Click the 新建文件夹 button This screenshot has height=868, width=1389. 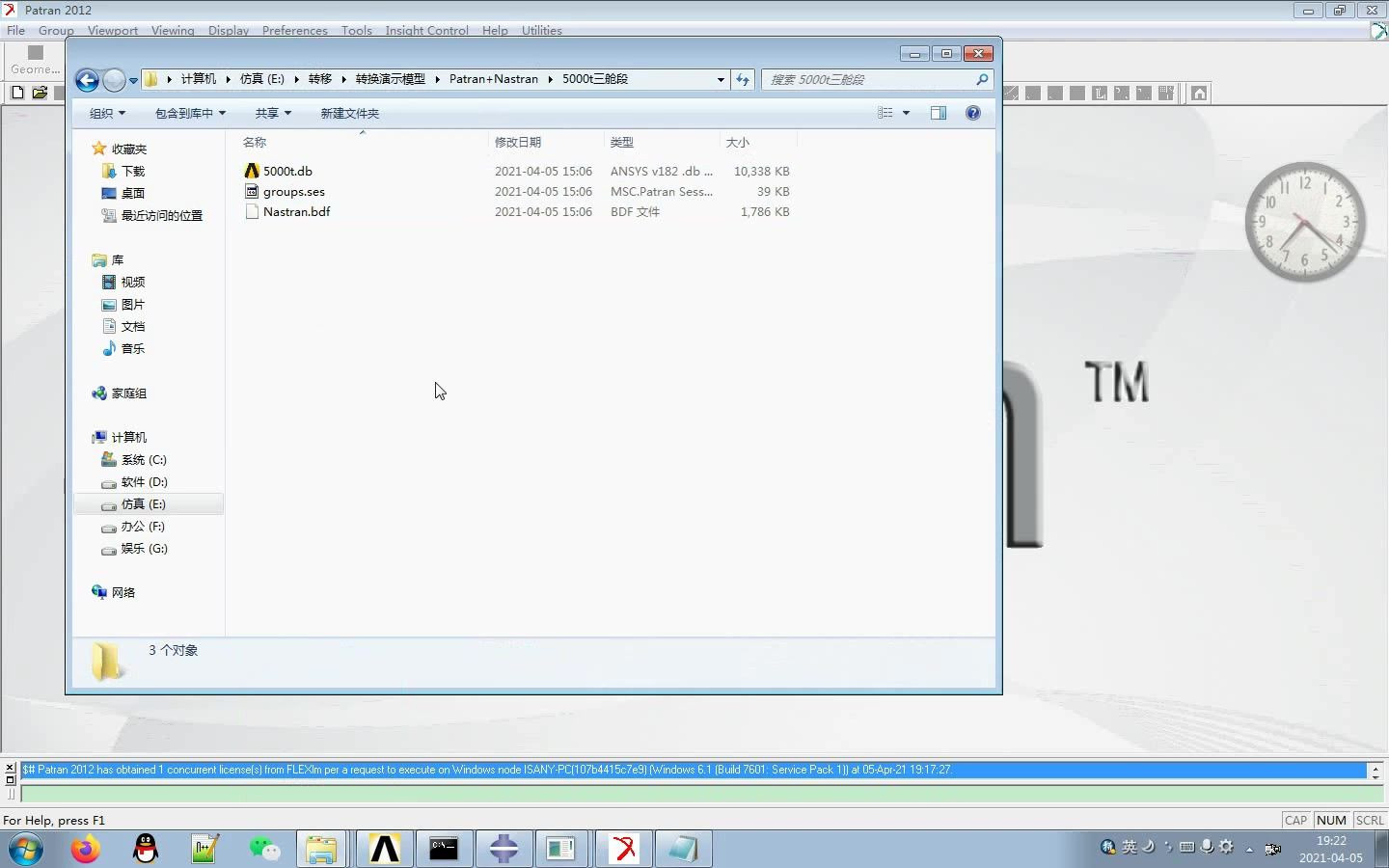pos(350,113)
